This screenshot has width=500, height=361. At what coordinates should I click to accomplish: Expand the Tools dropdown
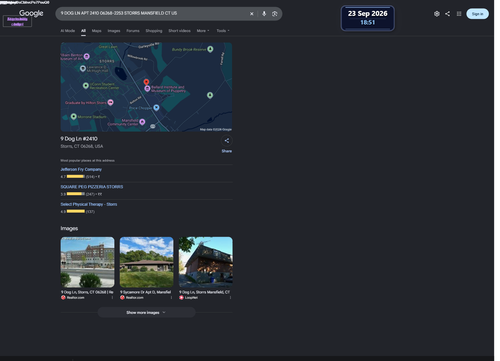[x=223, y=31]
